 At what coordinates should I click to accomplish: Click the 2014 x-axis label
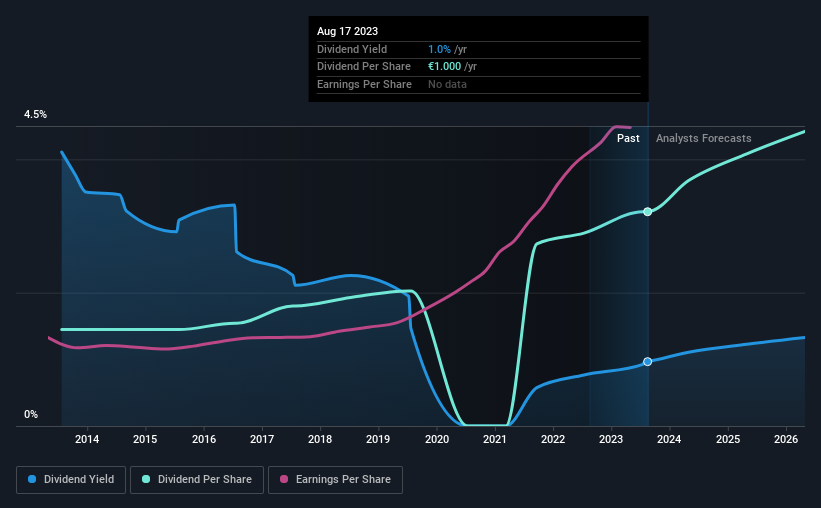pyautogui.click(x=87, y=439)
